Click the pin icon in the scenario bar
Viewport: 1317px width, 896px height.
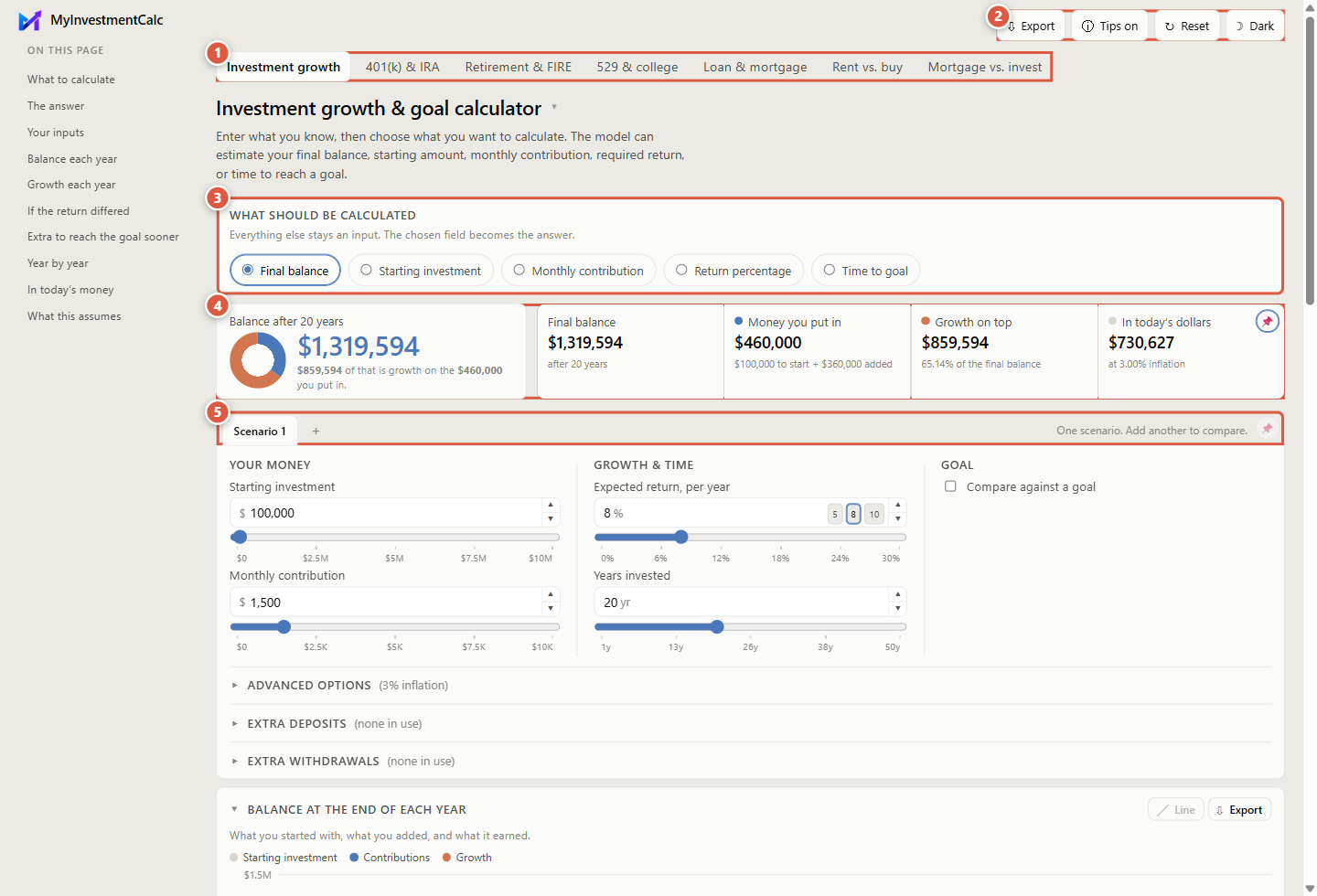coord(1267,430)
